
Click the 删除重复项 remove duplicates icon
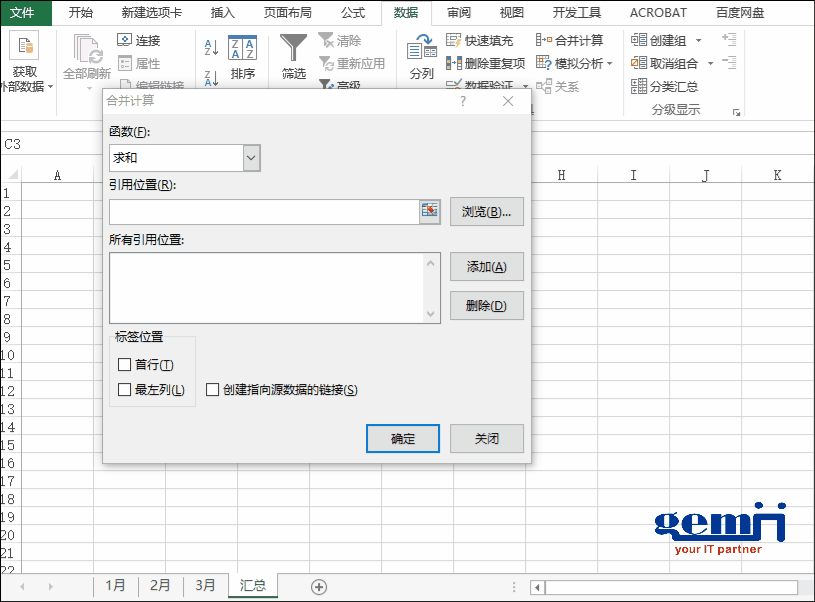tap(454, 63)
